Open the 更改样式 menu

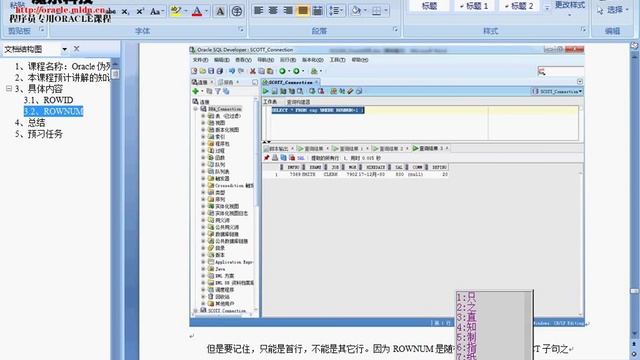[x=570, y=9]
